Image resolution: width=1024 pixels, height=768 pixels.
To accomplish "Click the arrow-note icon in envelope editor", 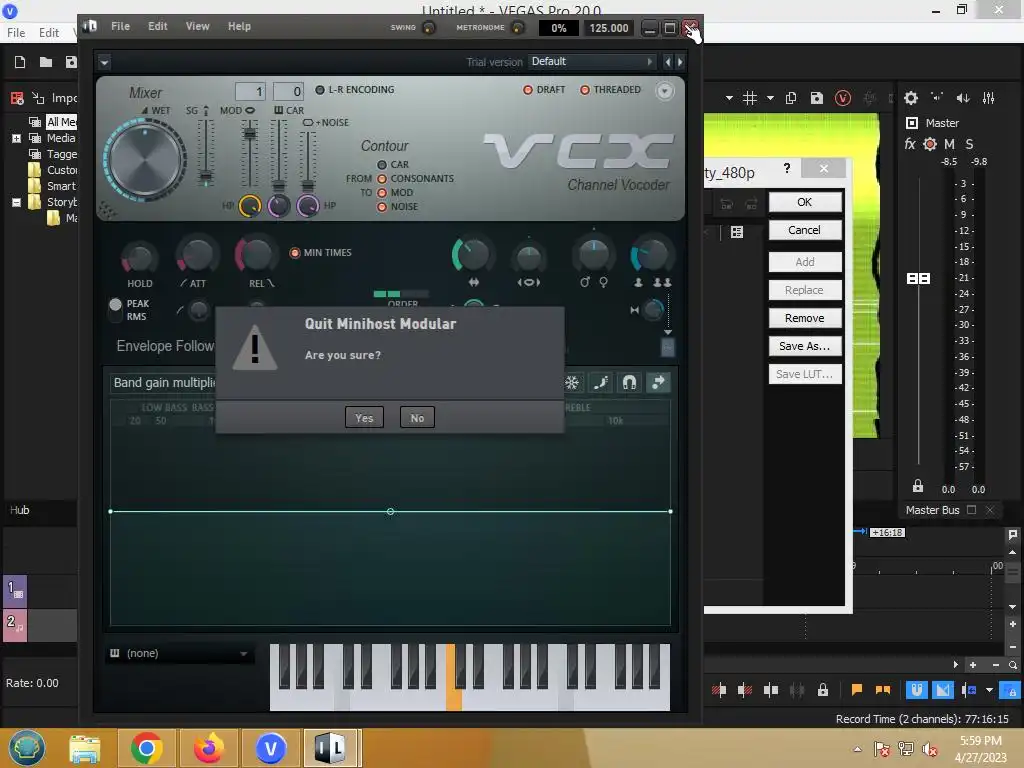I will 658,383.
